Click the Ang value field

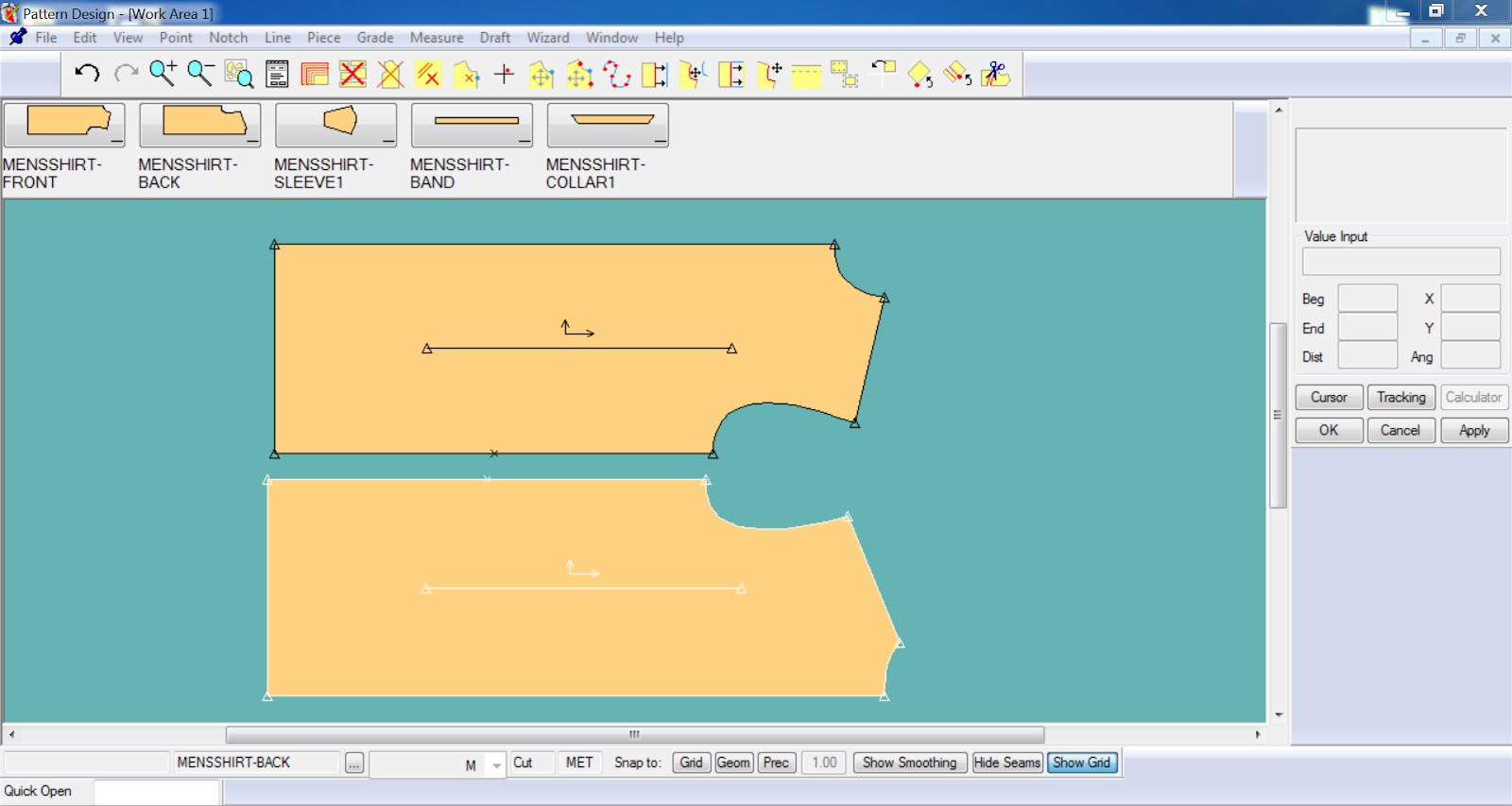pos(1470,356)
